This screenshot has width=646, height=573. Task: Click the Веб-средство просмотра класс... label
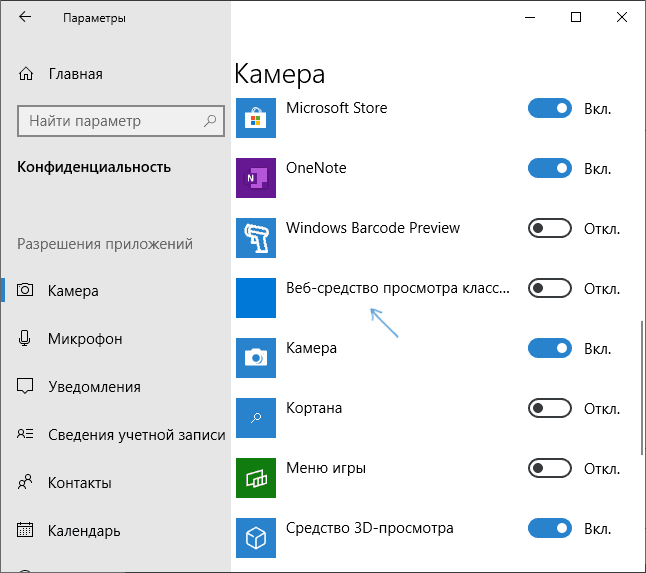pos(398,288)
